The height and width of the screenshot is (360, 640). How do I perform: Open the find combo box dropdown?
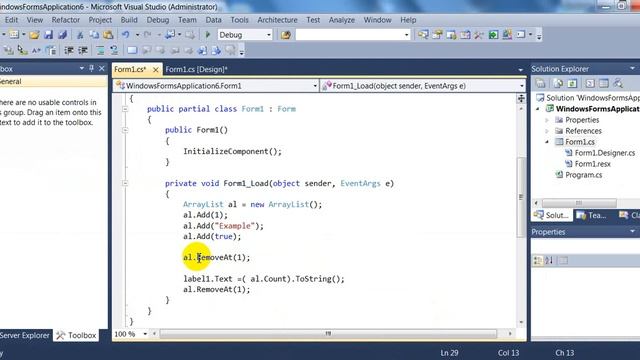pos(406,35)
